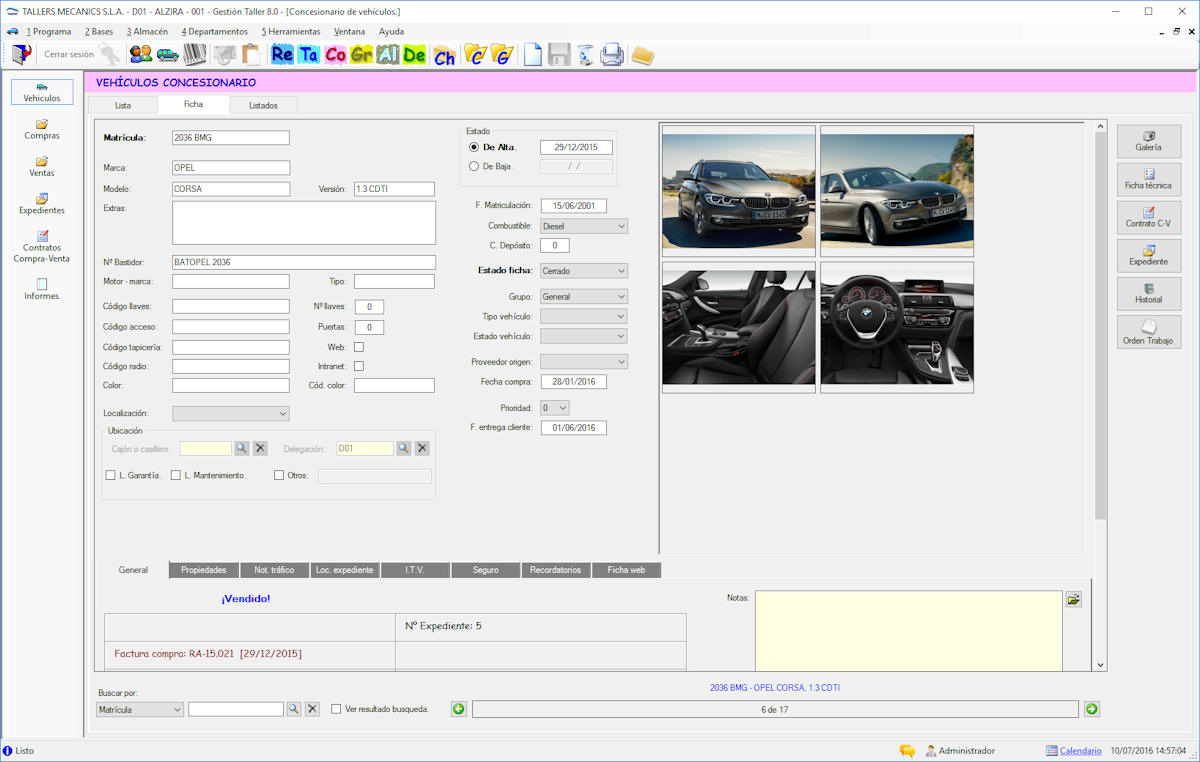Open Compras in the left sidebar
1200x762 pixels.
[x=42, y=129]
